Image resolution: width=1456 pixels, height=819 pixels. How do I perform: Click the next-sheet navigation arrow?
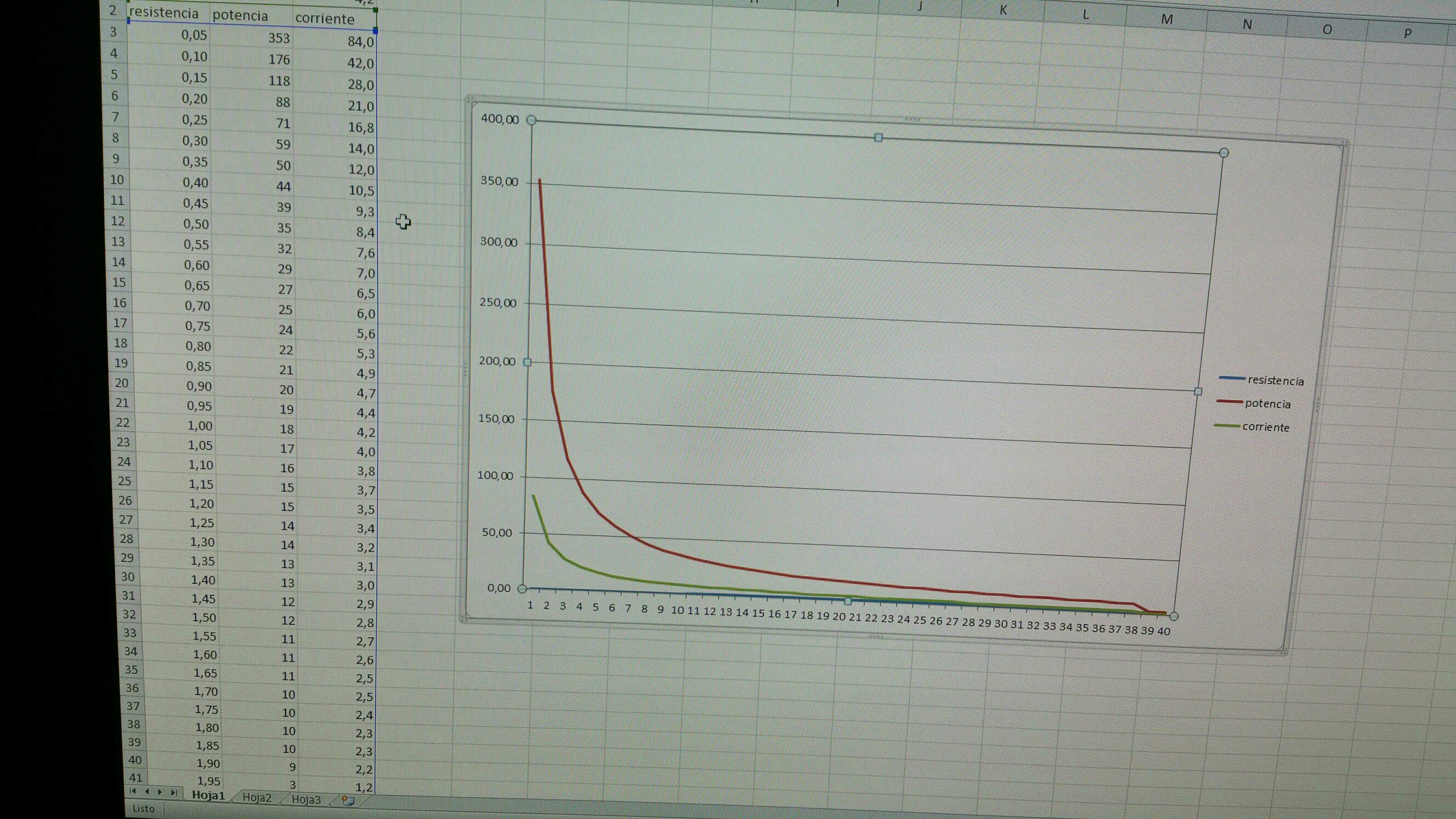[161, 792]
